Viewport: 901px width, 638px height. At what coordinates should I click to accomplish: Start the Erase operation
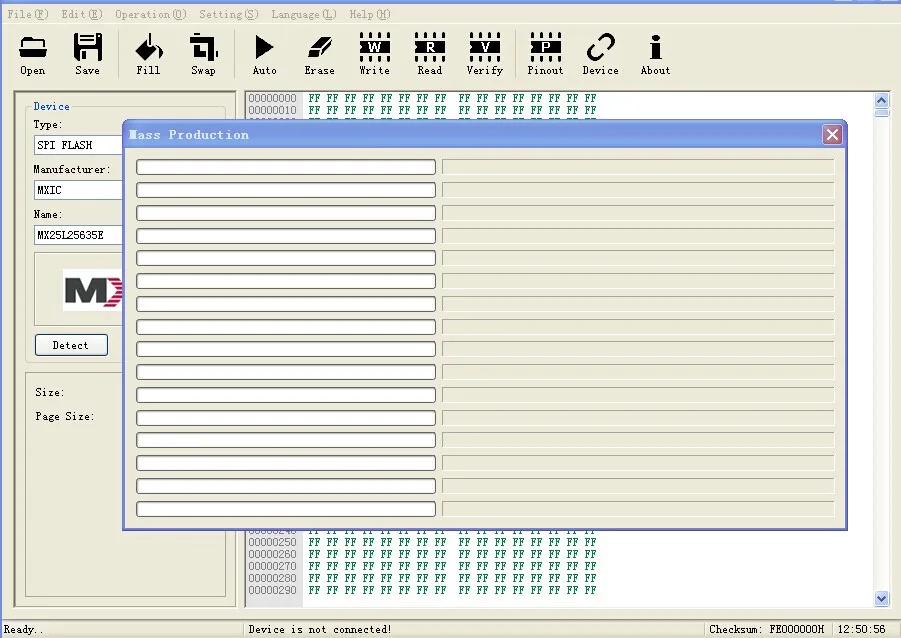point(319,52)
